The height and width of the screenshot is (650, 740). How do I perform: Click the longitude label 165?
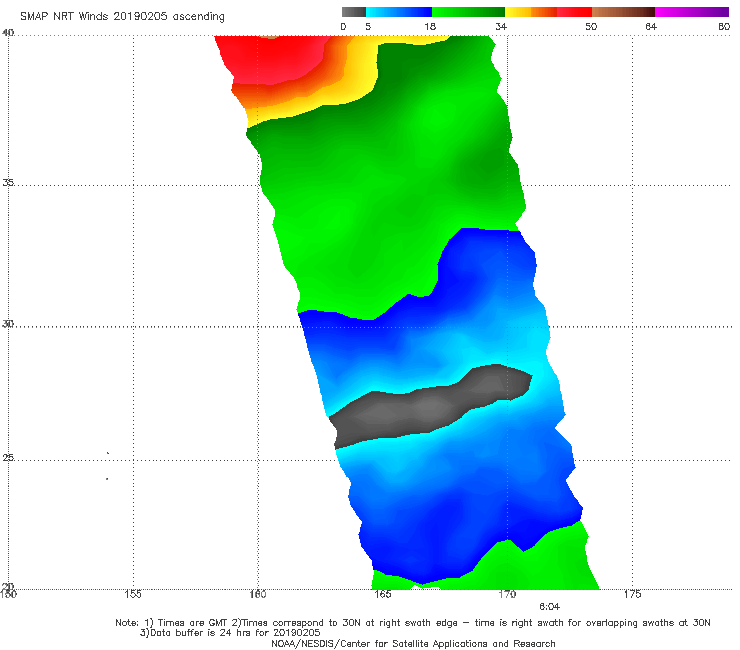[x=382, y=594]
